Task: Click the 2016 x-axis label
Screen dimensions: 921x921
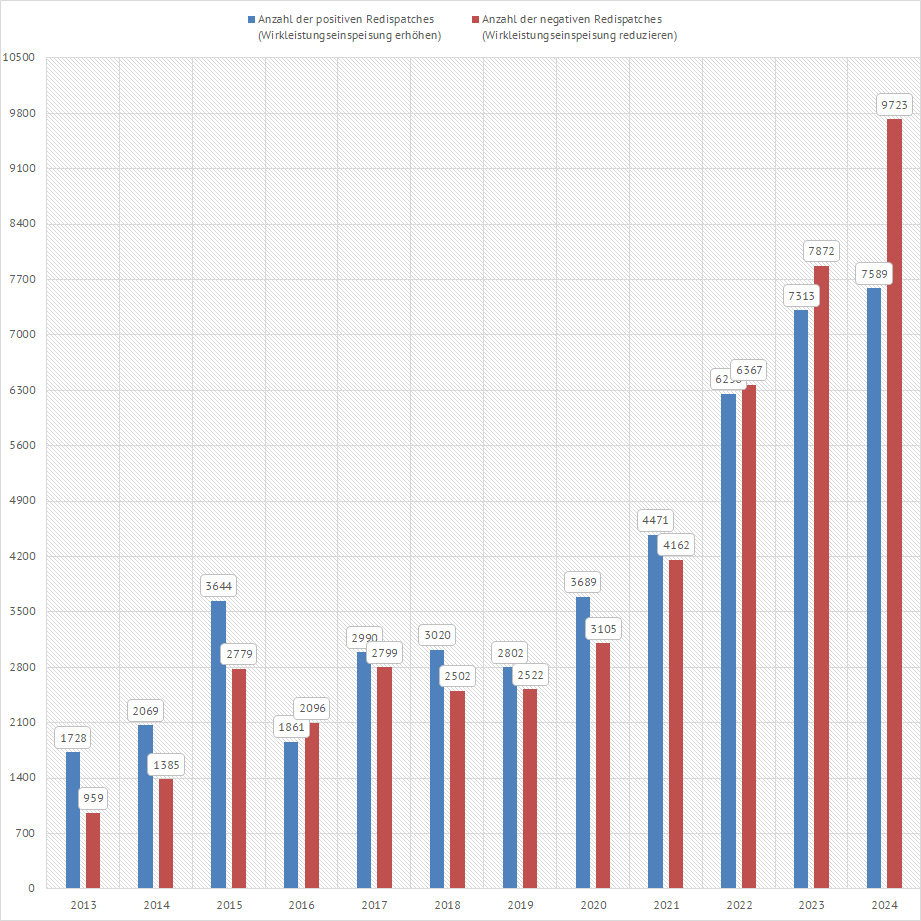Action: pos(302,905)
